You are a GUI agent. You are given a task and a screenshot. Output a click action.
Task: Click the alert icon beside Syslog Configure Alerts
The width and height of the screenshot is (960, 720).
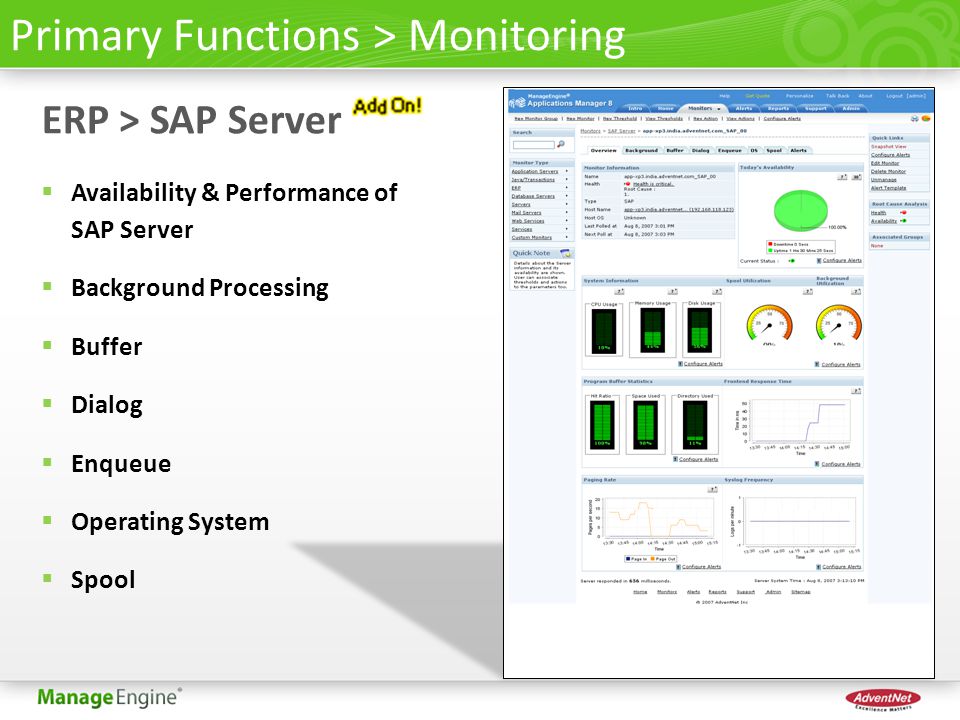[819, 567]
